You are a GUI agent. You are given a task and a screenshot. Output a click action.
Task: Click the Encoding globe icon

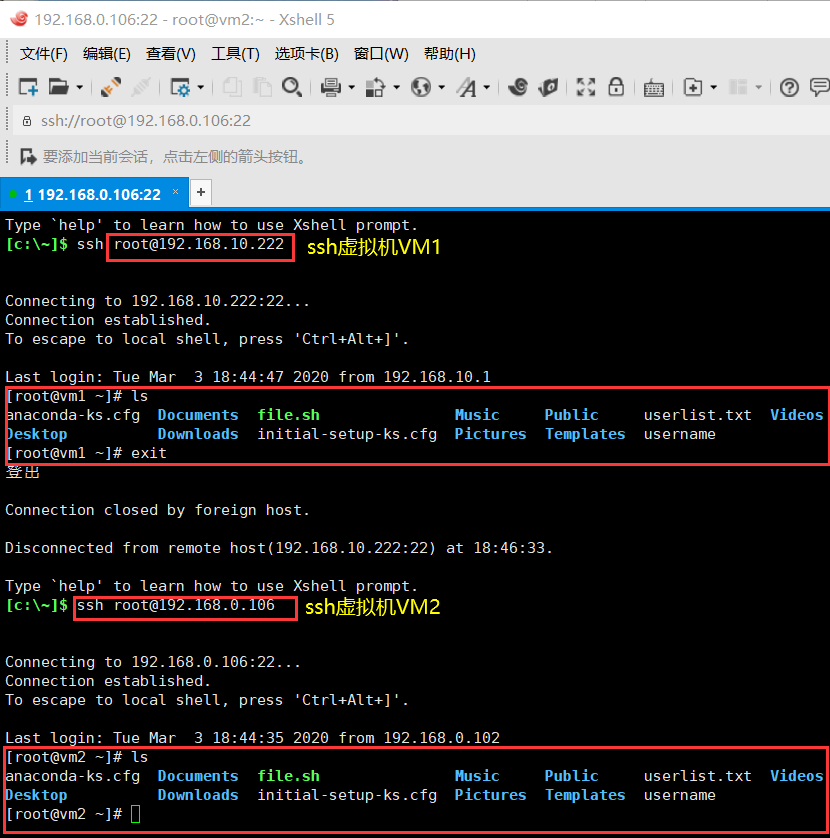(x=421, y=87)
